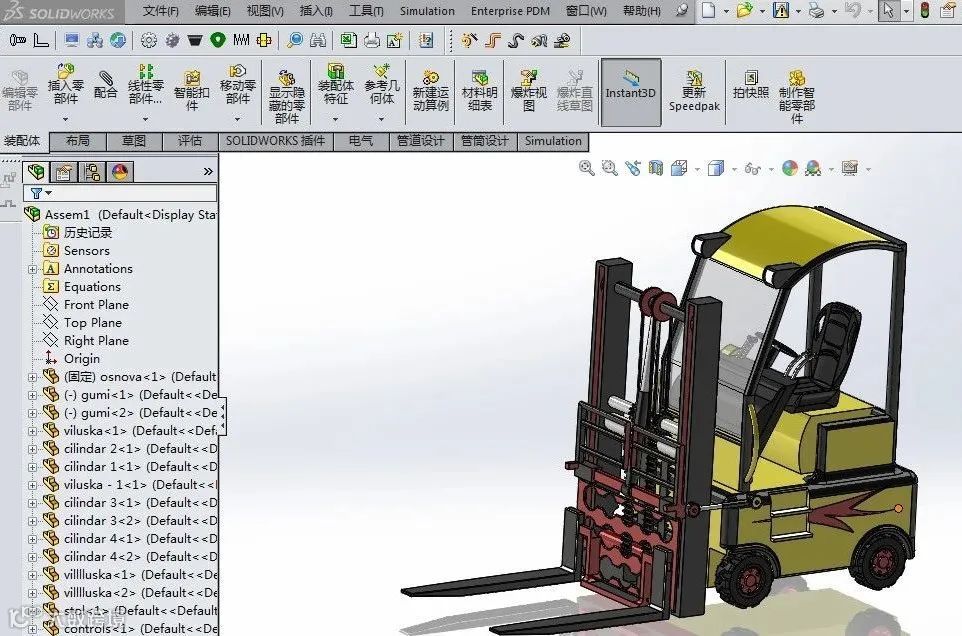The width and height of the screenshot is (962, 636).
Task: Click the Edit Appearance color sphere icon
Action: (x=790, y=167)
